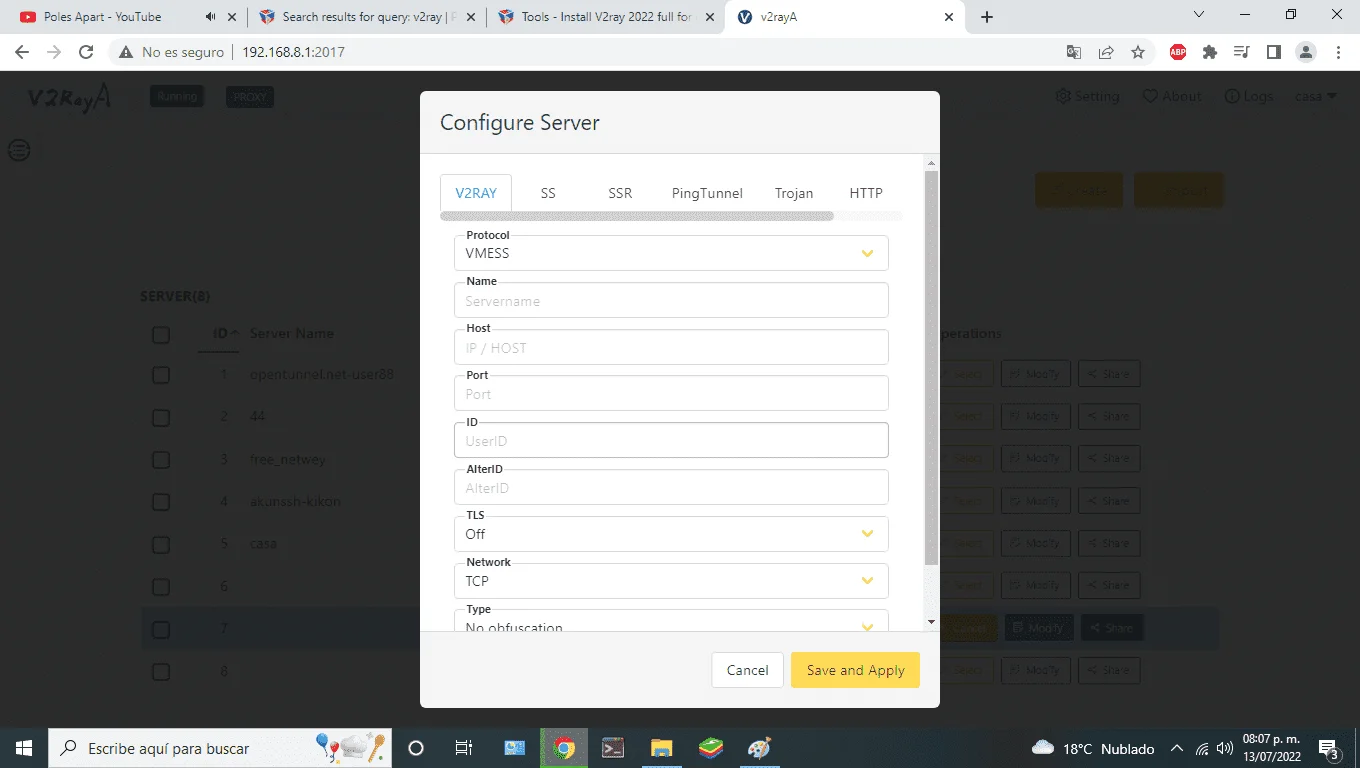The height and width of the screenshot is (768, 1360).
Task: Open the Chrome profile avatar
Action: [x=1306, y=52]
